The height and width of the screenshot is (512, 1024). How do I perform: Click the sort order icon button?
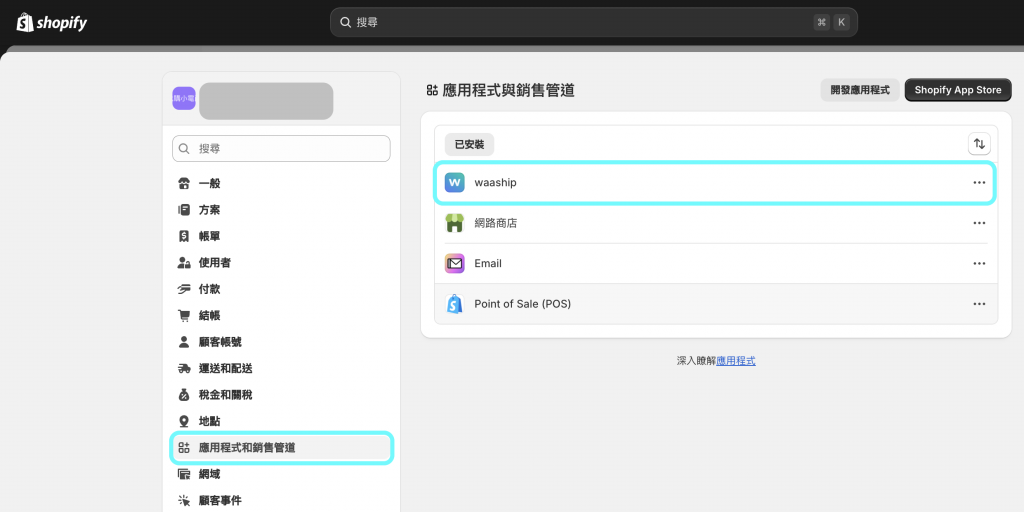click(979, 144)
